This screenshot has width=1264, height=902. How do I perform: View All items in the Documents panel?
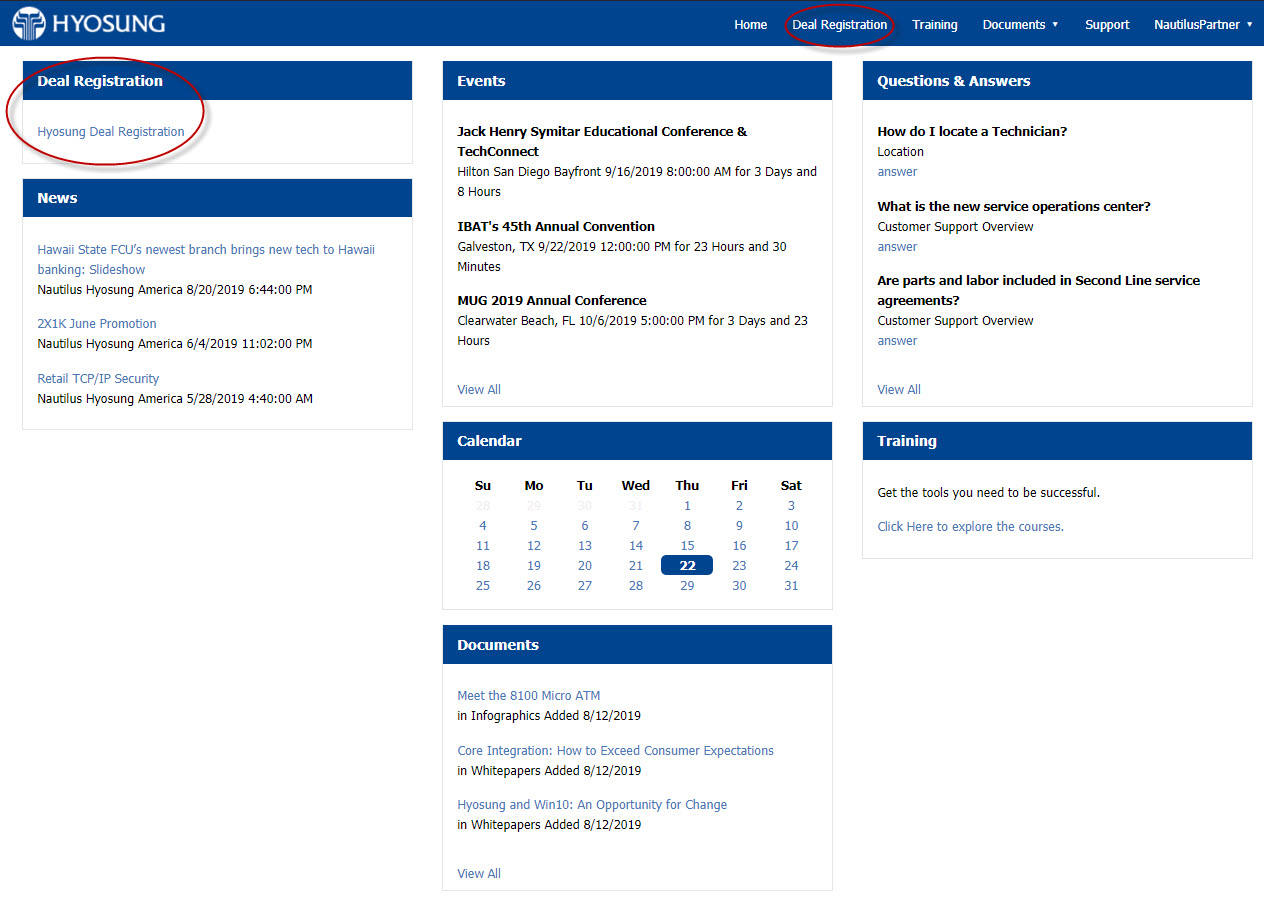click(478, 873)
